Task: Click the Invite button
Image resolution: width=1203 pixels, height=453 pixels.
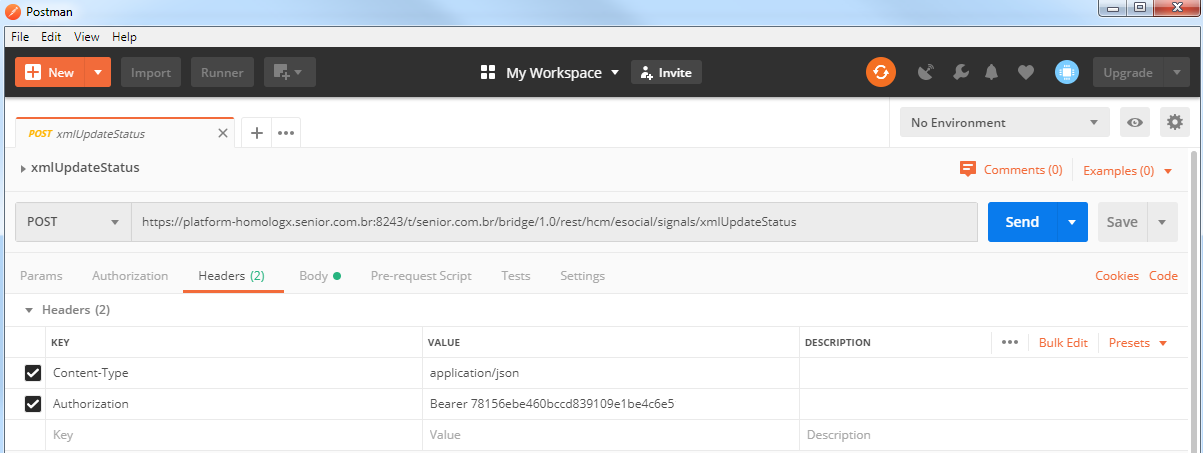Action: pos(666,72)
